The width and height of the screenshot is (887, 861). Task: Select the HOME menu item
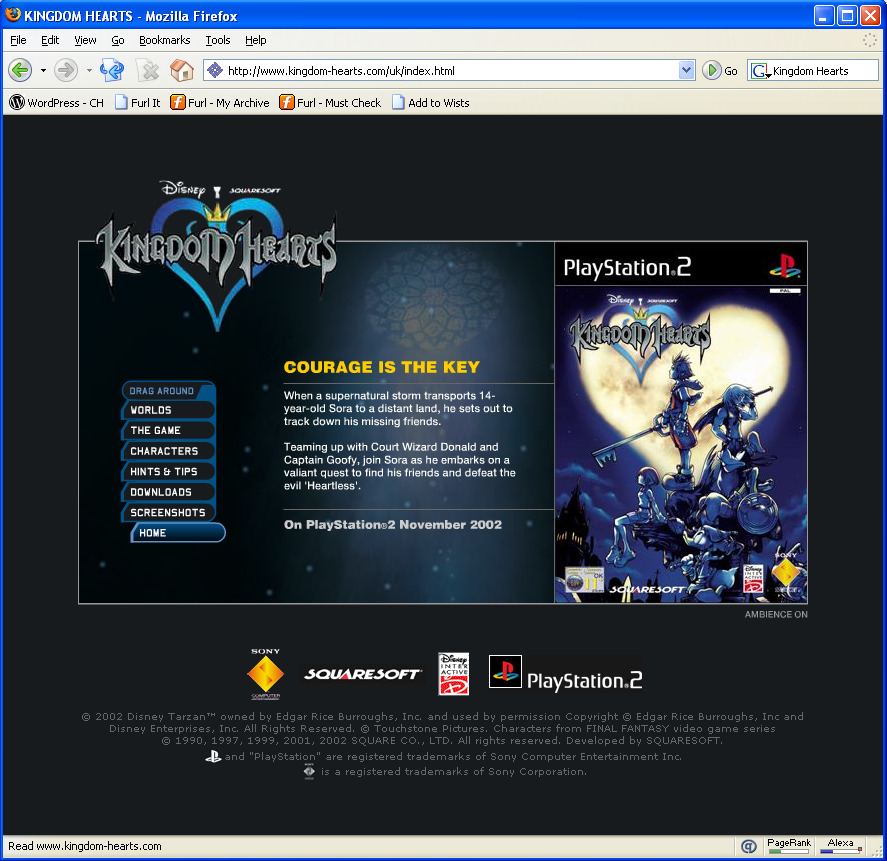point(178,533)
